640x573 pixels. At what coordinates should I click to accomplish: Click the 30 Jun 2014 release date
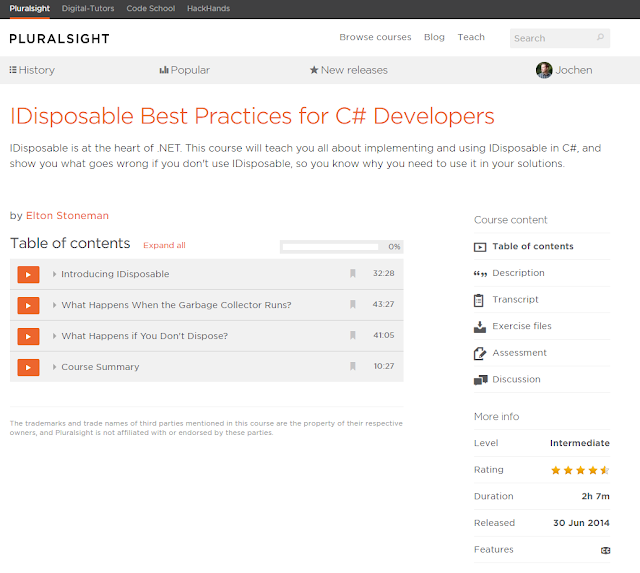pyautogui.click(x=581, y=523)
